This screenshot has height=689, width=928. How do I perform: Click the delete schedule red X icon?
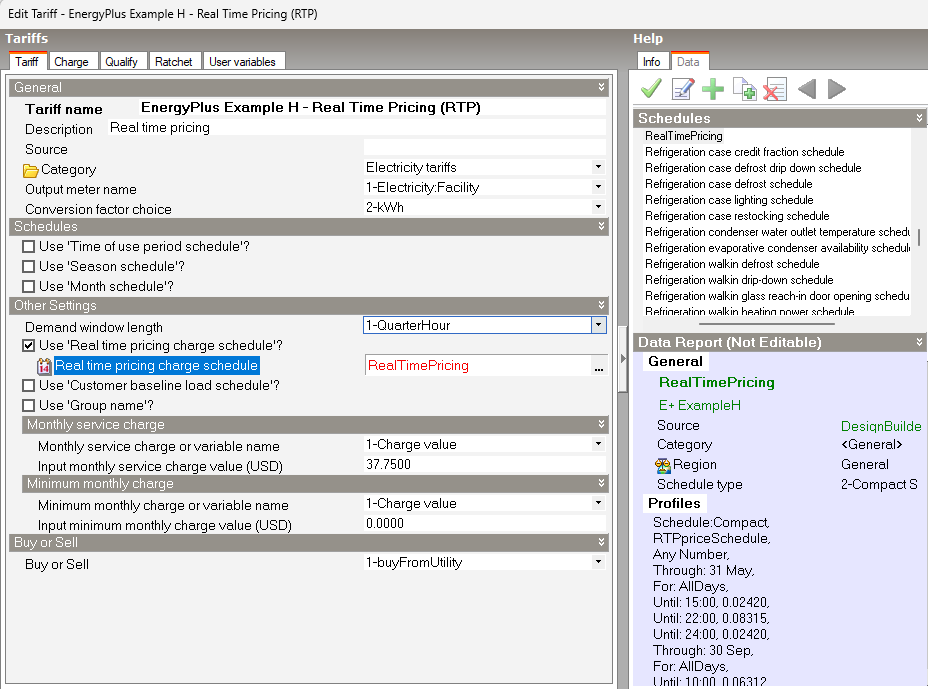click(774, 90)
